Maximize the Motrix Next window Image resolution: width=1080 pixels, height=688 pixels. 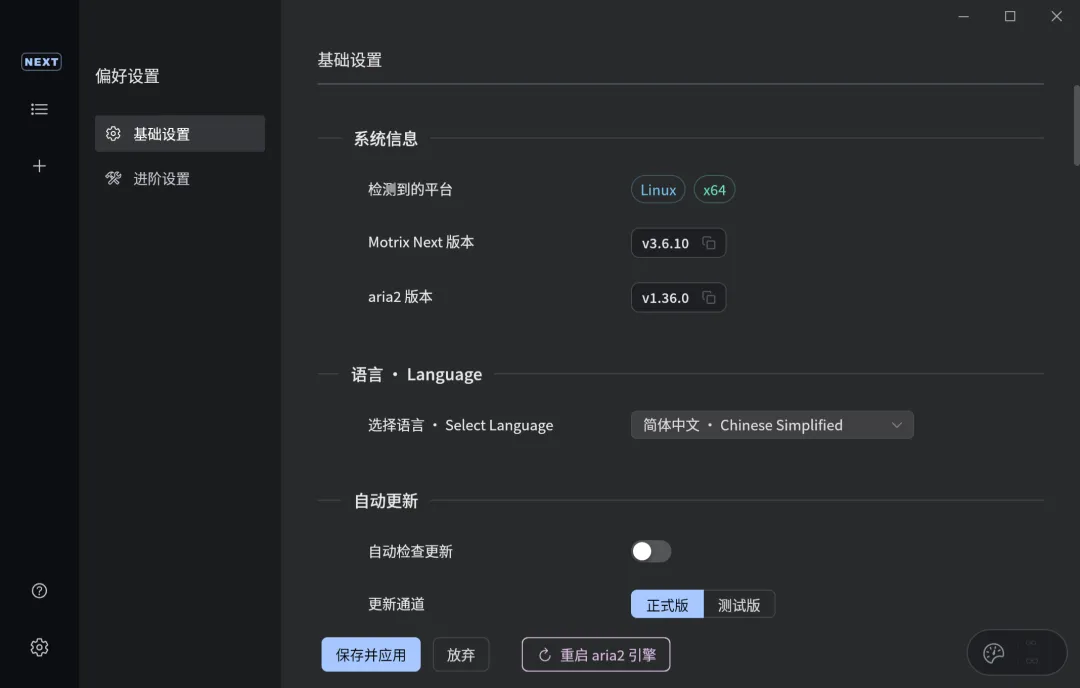(1010, 16)
